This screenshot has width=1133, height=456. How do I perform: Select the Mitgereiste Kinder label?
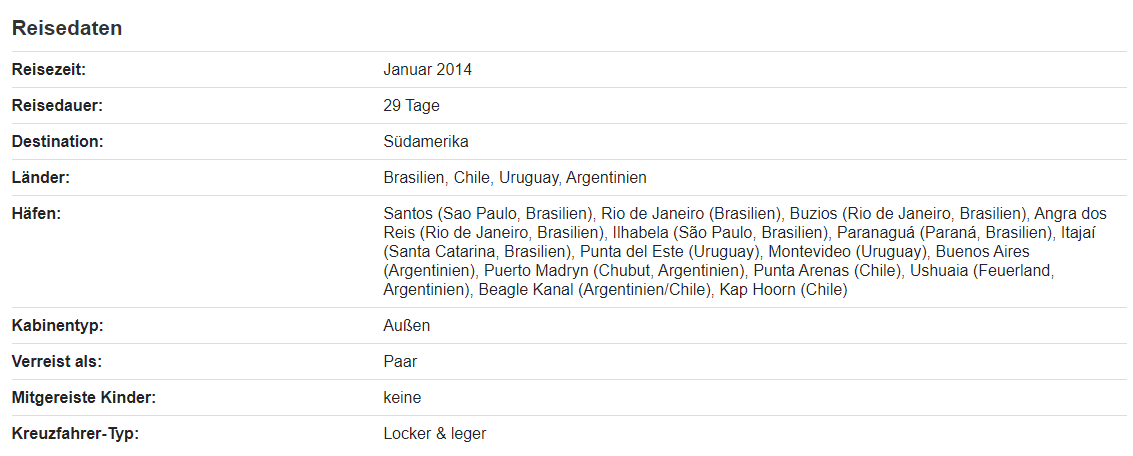coord(84,398)
